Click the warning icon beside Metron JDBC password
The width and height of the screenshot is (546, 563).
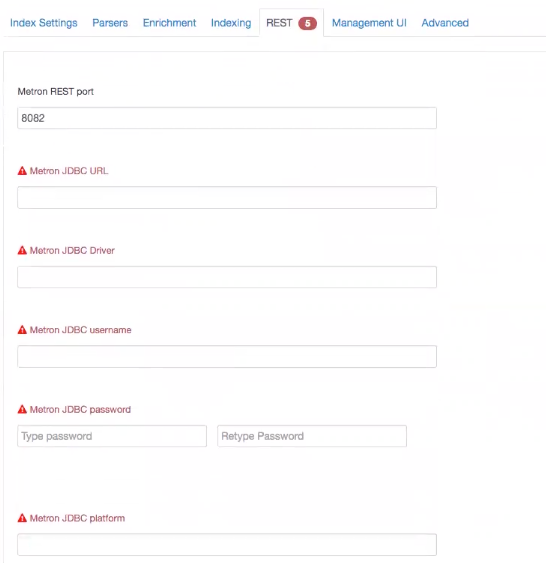22,409
